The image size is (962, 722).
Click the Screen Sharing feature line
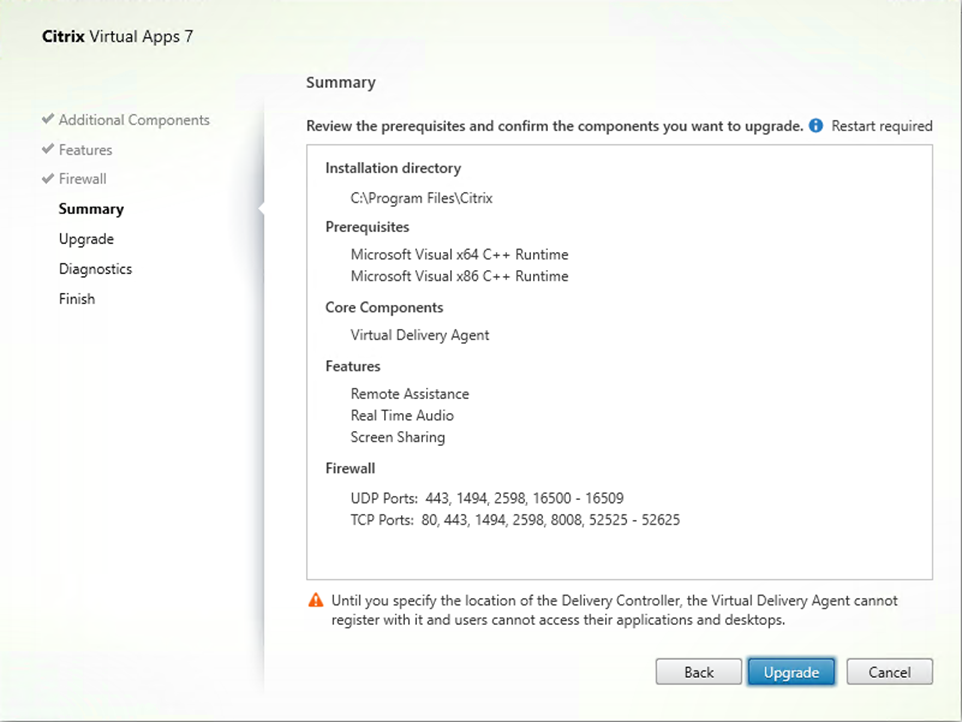point(398,437)
